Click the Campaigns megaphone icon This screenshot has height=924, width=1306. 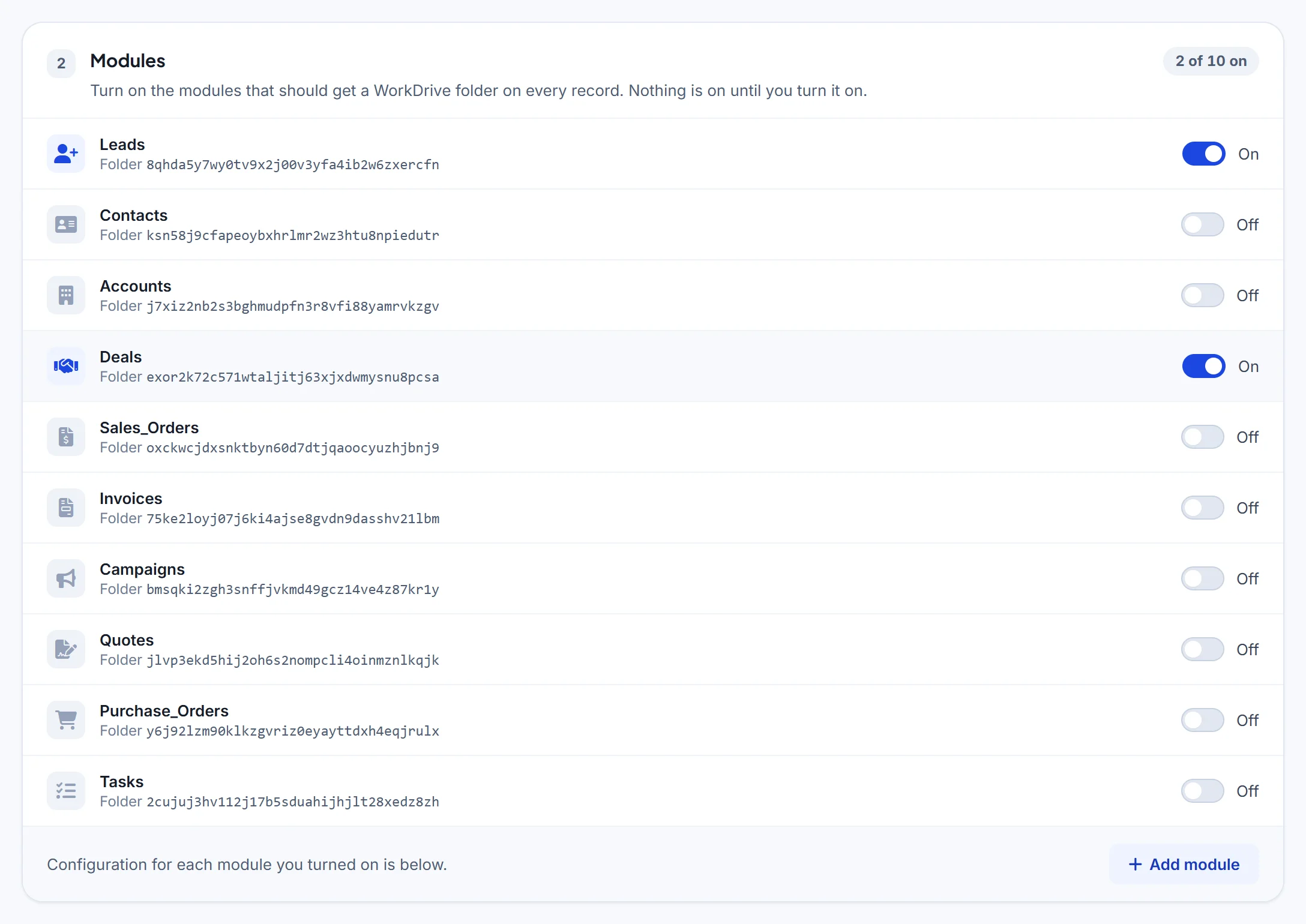coord(66,578)
